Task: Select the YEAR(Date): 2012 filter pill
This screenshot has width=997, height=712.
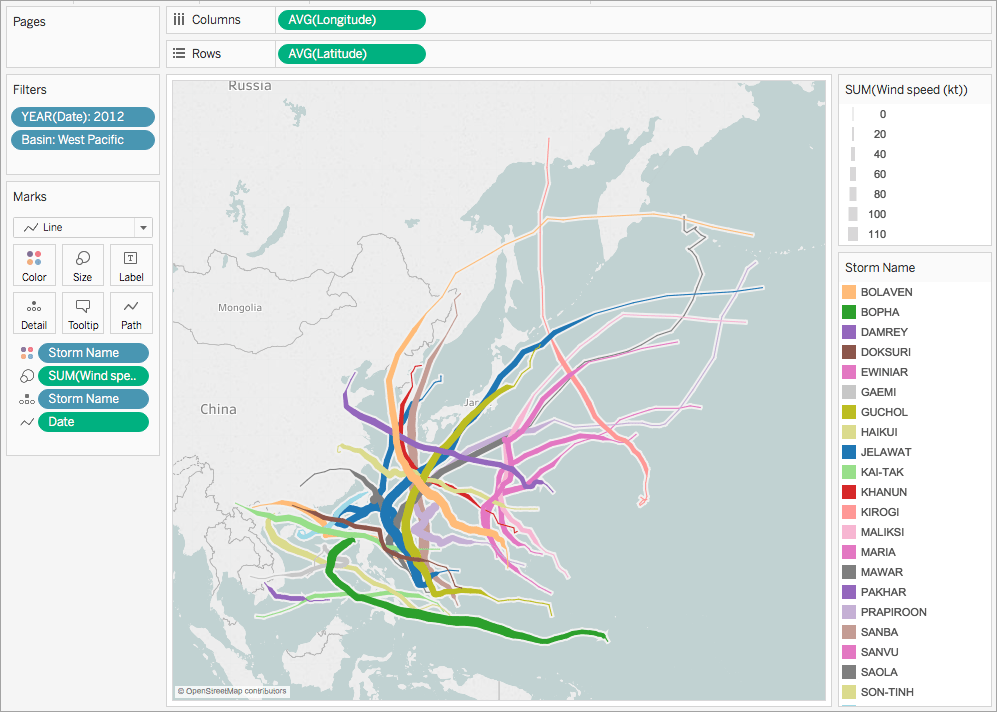Action: (83, 117)
